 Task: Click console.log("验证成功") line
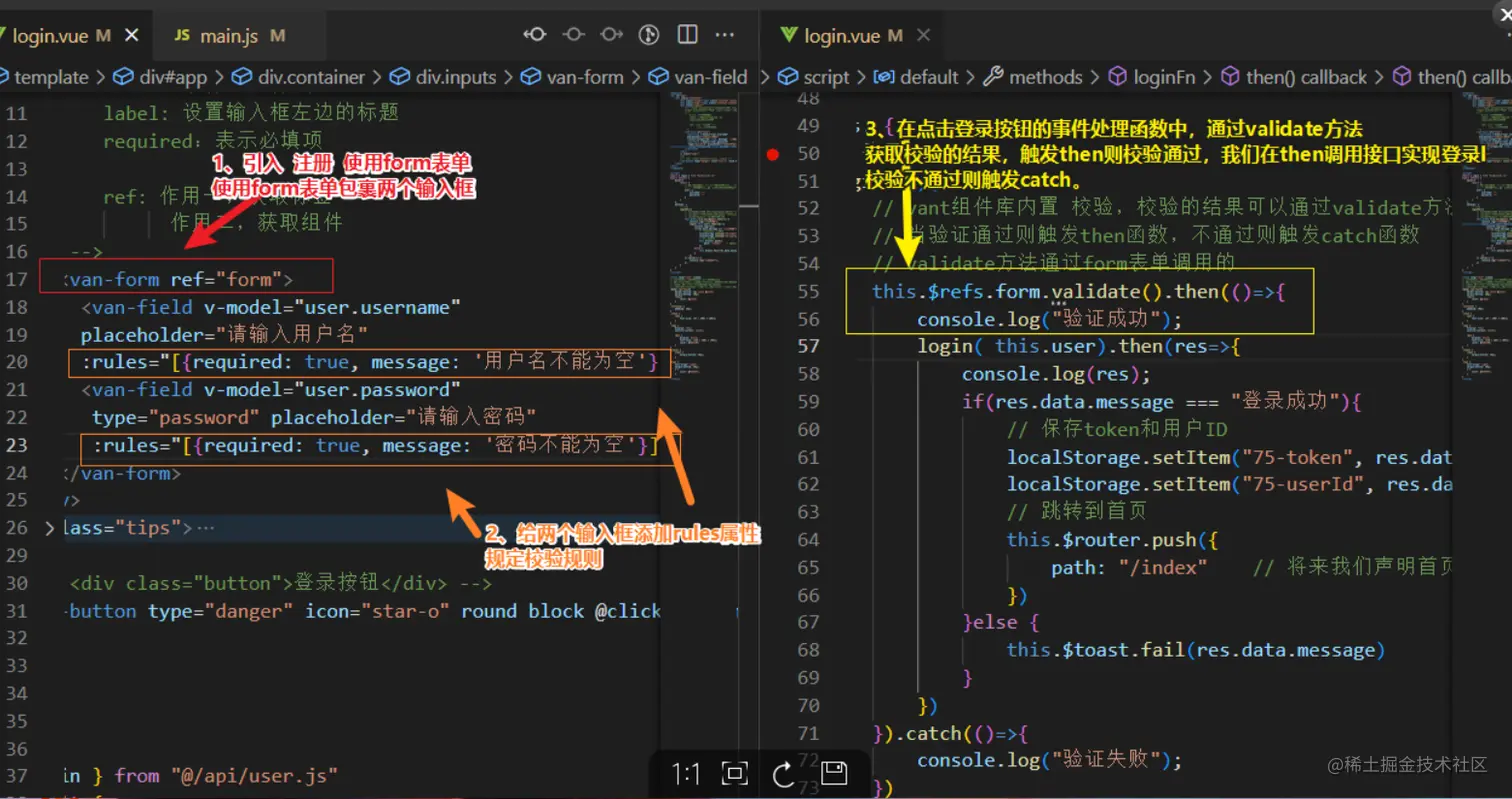coord(1050,319)
